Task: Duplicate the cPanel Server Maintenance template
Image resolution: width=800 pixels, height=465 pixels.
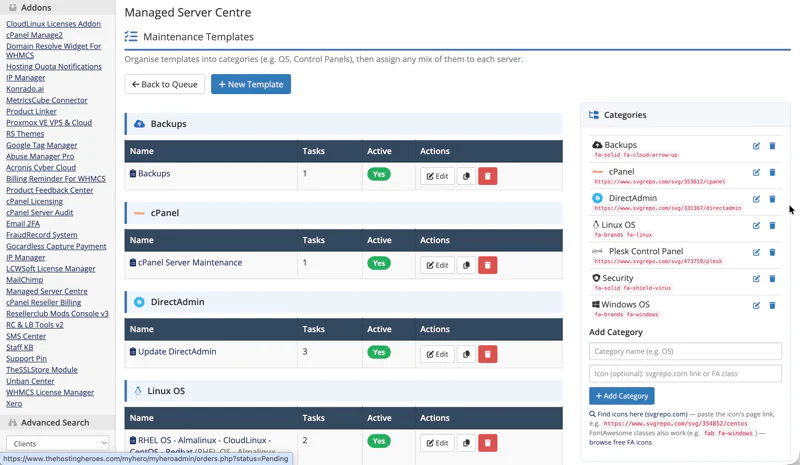Action: (x=466, y=265)
